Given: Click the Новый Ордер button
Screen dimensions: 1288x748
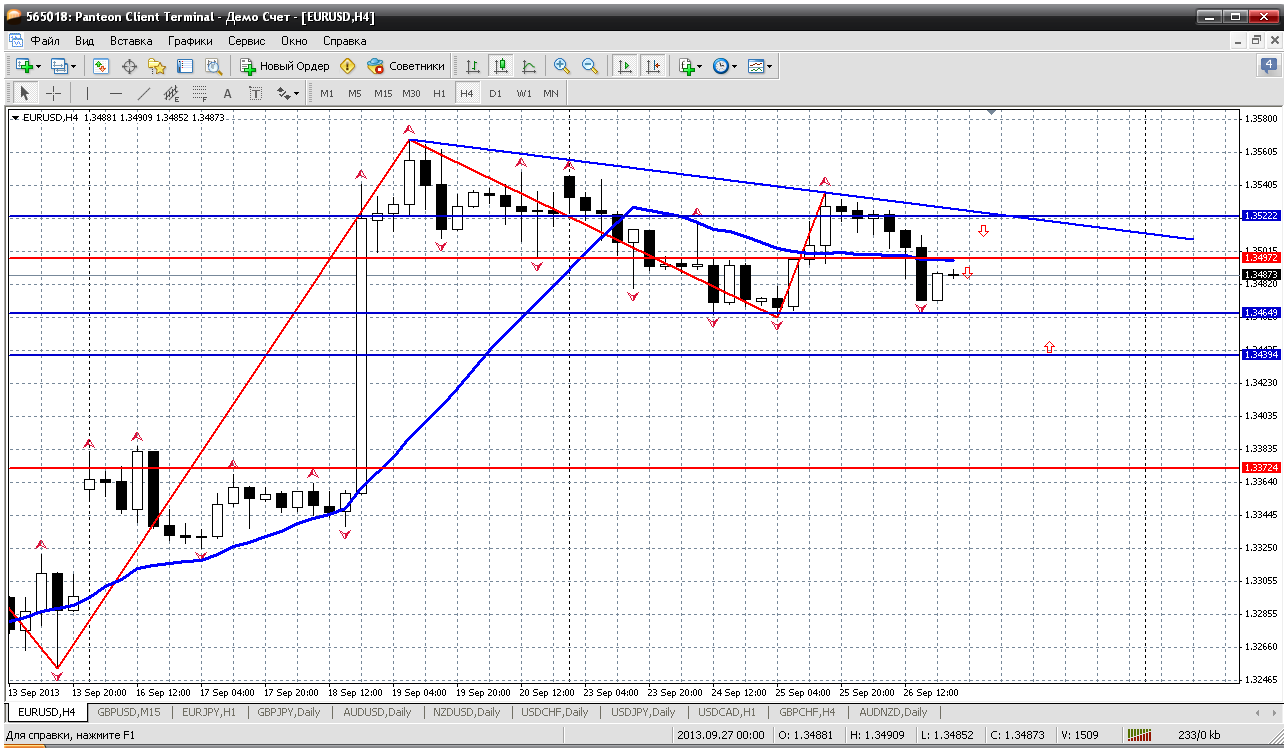Looking at the screenshot, I should pos(285,66).
